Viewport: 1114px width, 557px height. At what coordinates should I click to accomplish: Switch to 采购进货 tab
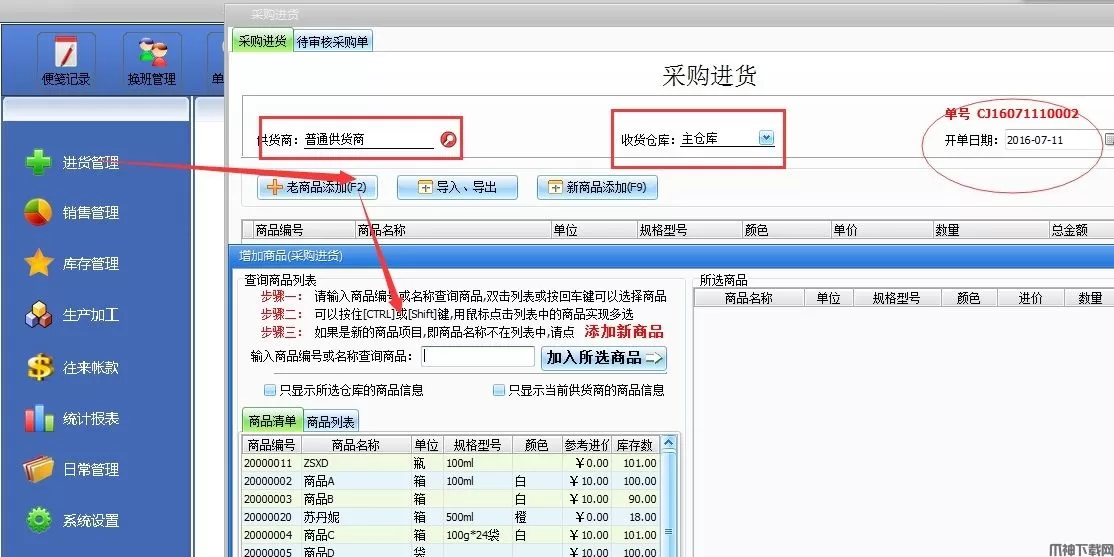coord(262,41)
